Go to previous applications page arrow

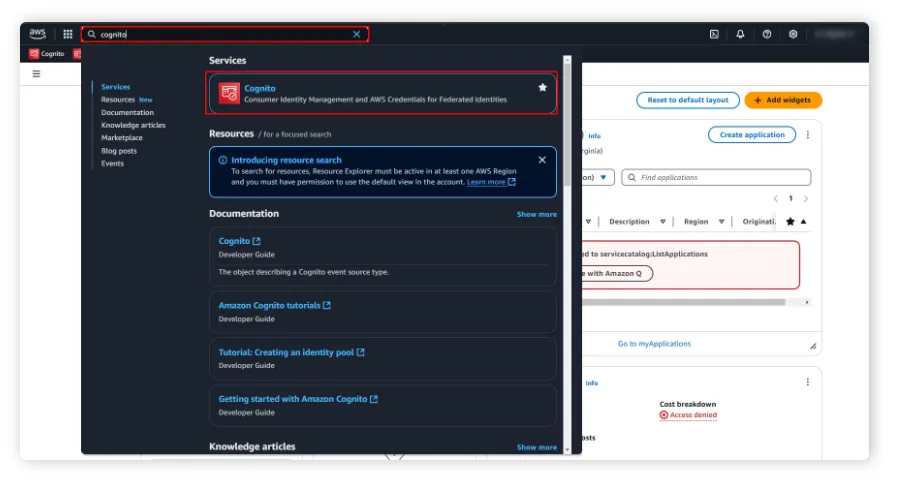coord(775,199)
